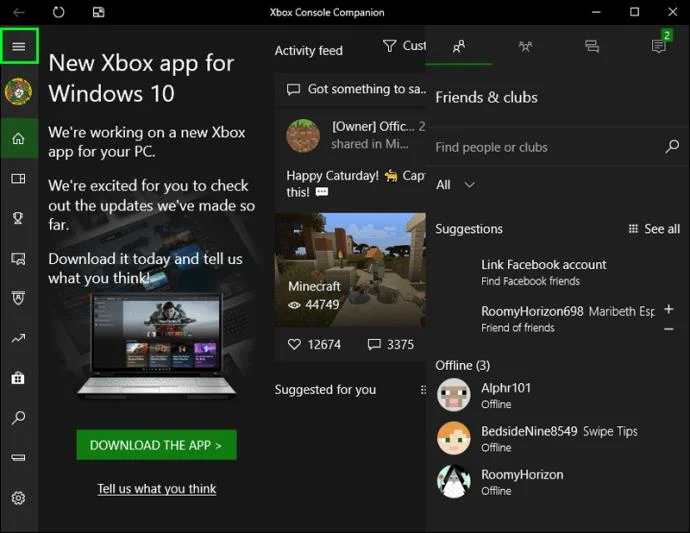Open the Microsoft Store bag icon
Image resolution: width=690 pixels, height=533 pixels.
(18, 378)
